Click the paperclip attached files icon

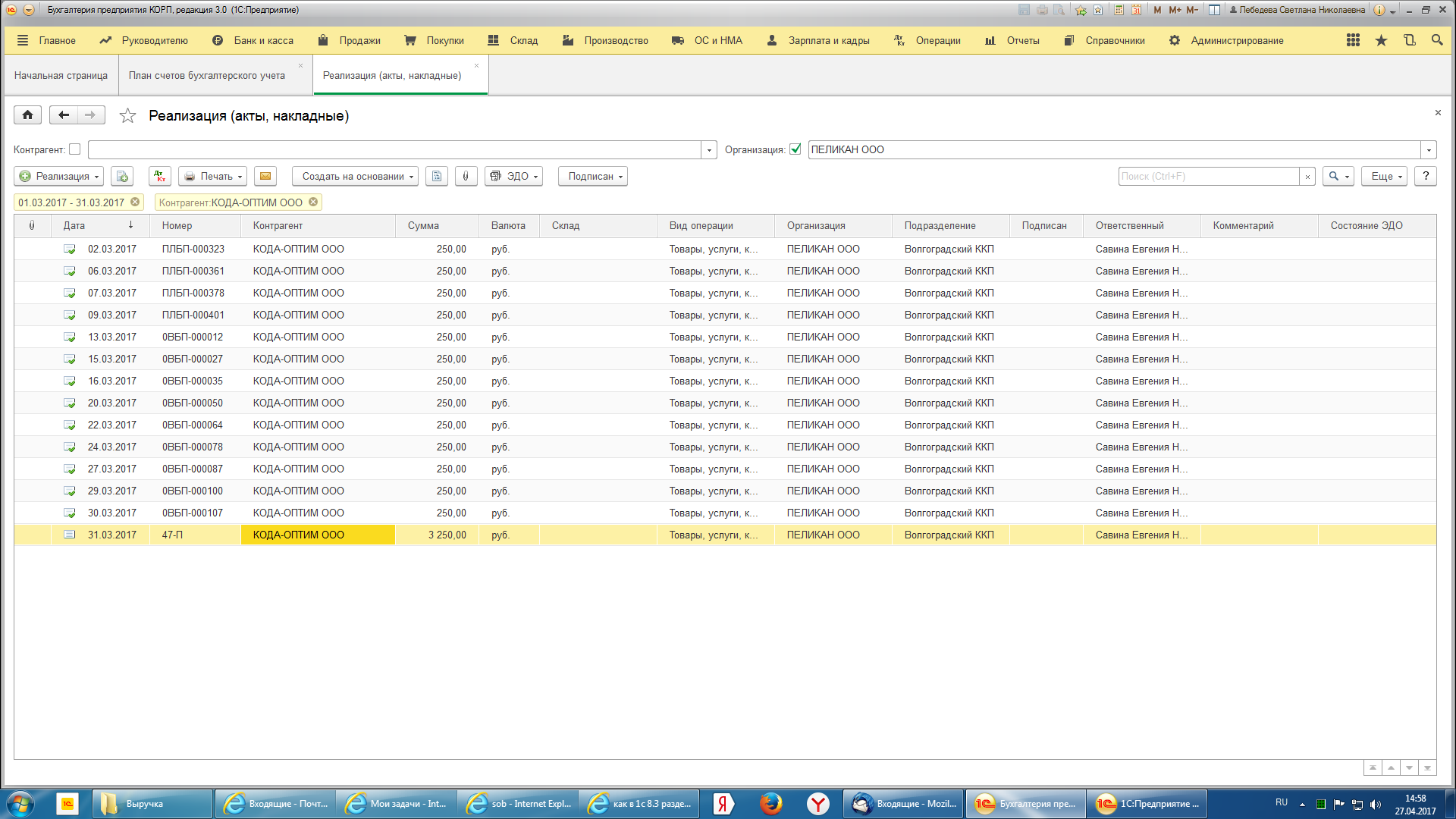pos(466,177)
